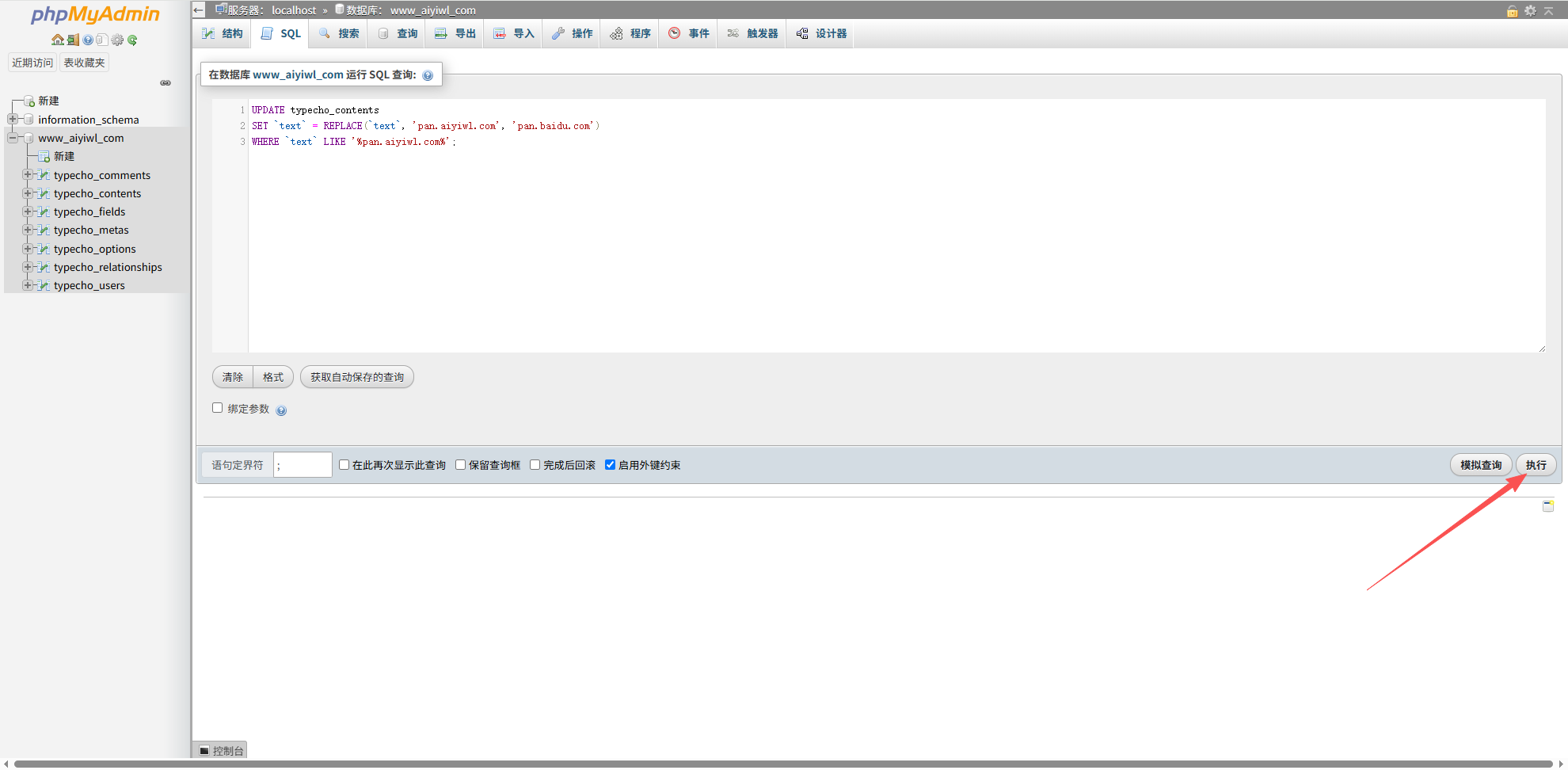Click the phpMyAdmin home icon
This screenshot has width=1568, height=770.
(x=57, y=40)
